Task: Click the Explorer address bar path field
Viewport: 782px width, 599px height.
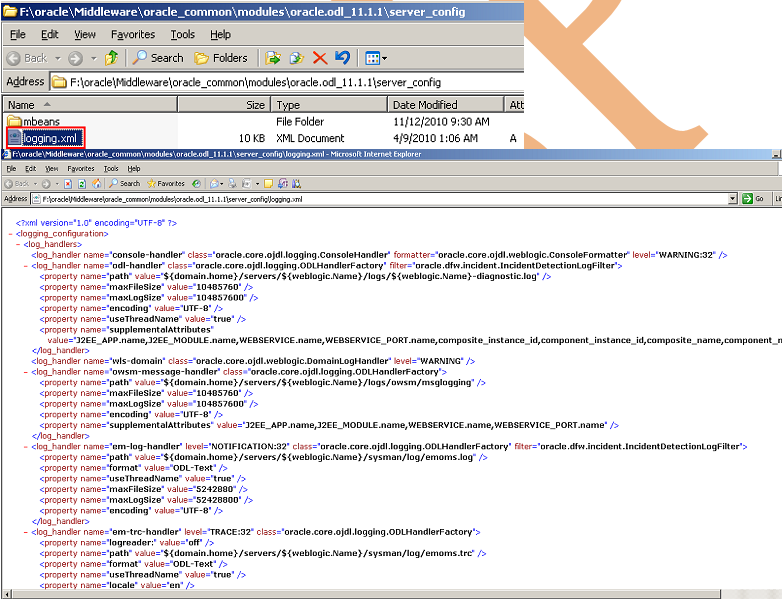Action: [287, 82]
